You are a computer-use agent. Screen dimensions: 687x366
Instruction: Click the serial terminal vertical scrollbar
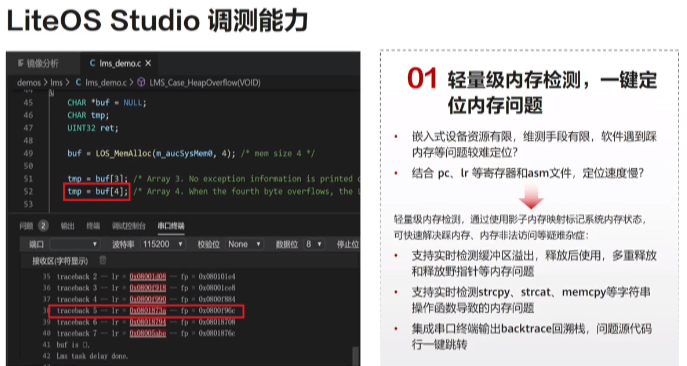click(x=355, y=356)
